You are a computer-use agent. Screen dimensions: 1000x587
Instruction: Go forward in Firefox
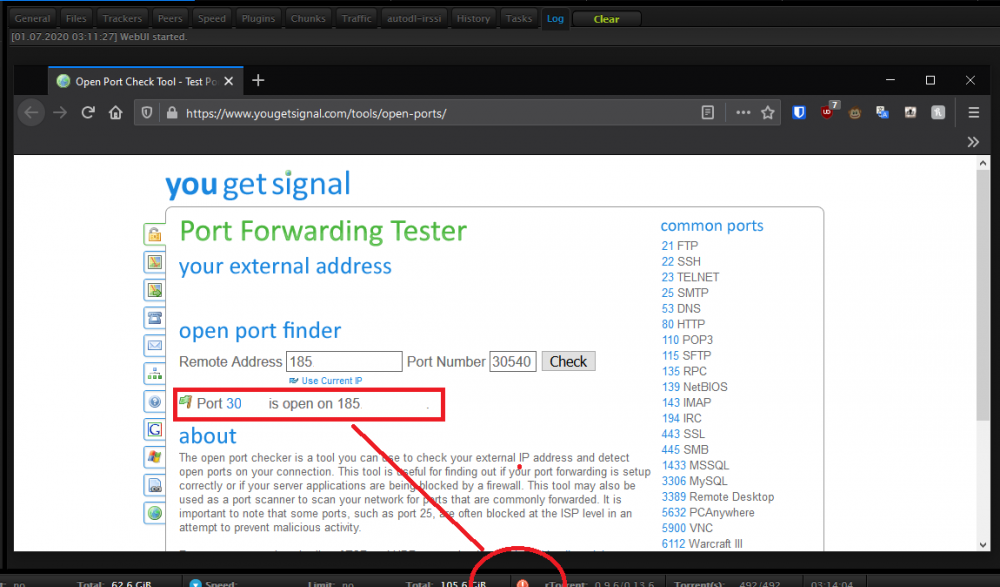click(x=60, y=113)
